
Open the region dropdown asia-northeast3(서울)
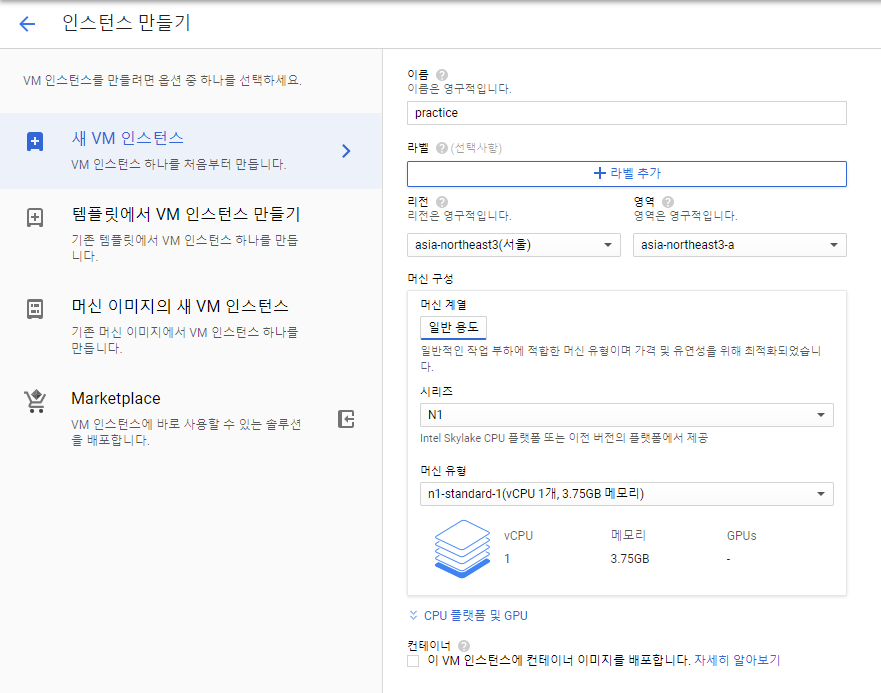point(514,245)
